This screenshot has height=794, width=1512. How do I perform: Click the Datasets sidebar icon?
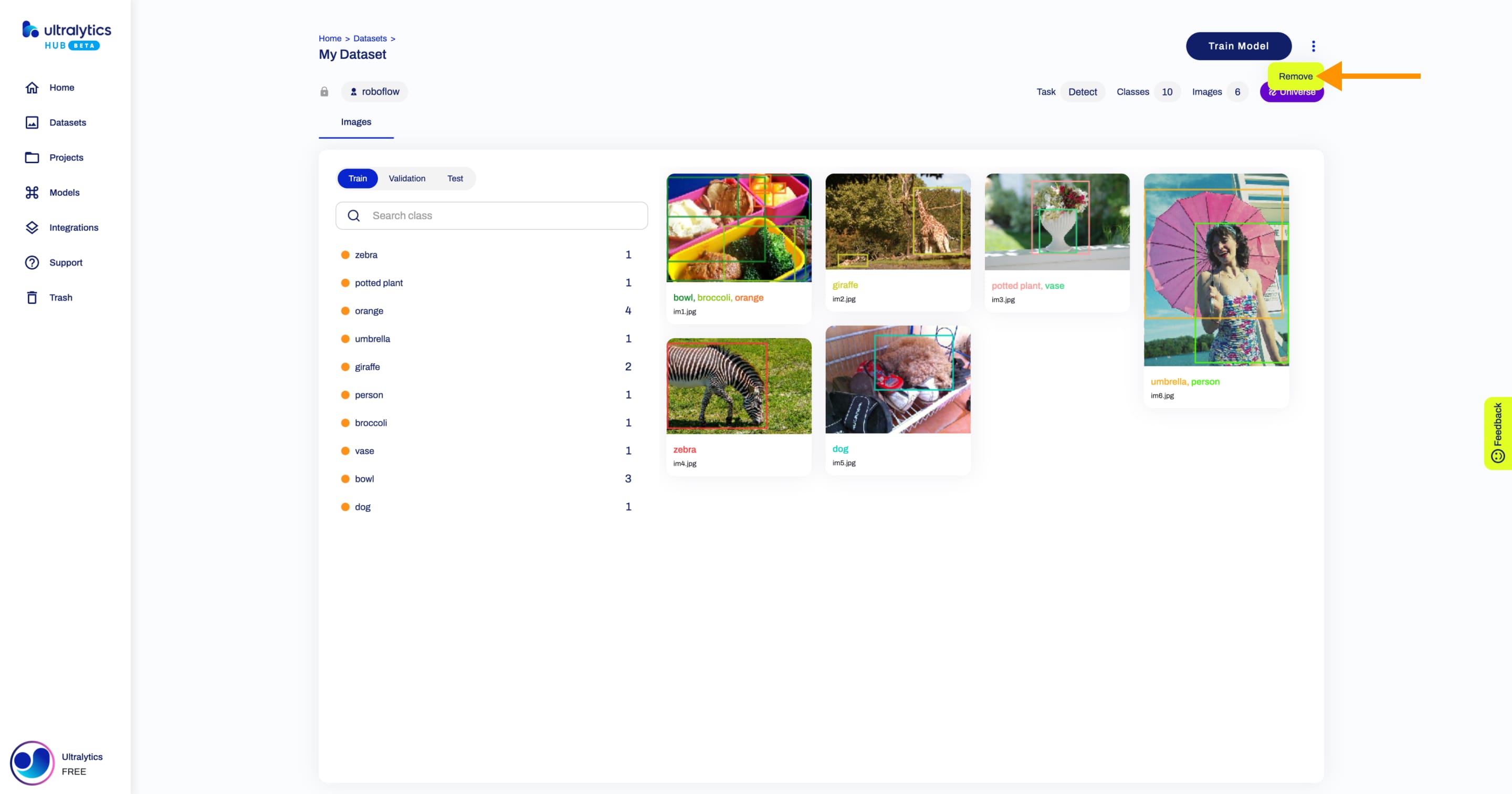point(31,122)
